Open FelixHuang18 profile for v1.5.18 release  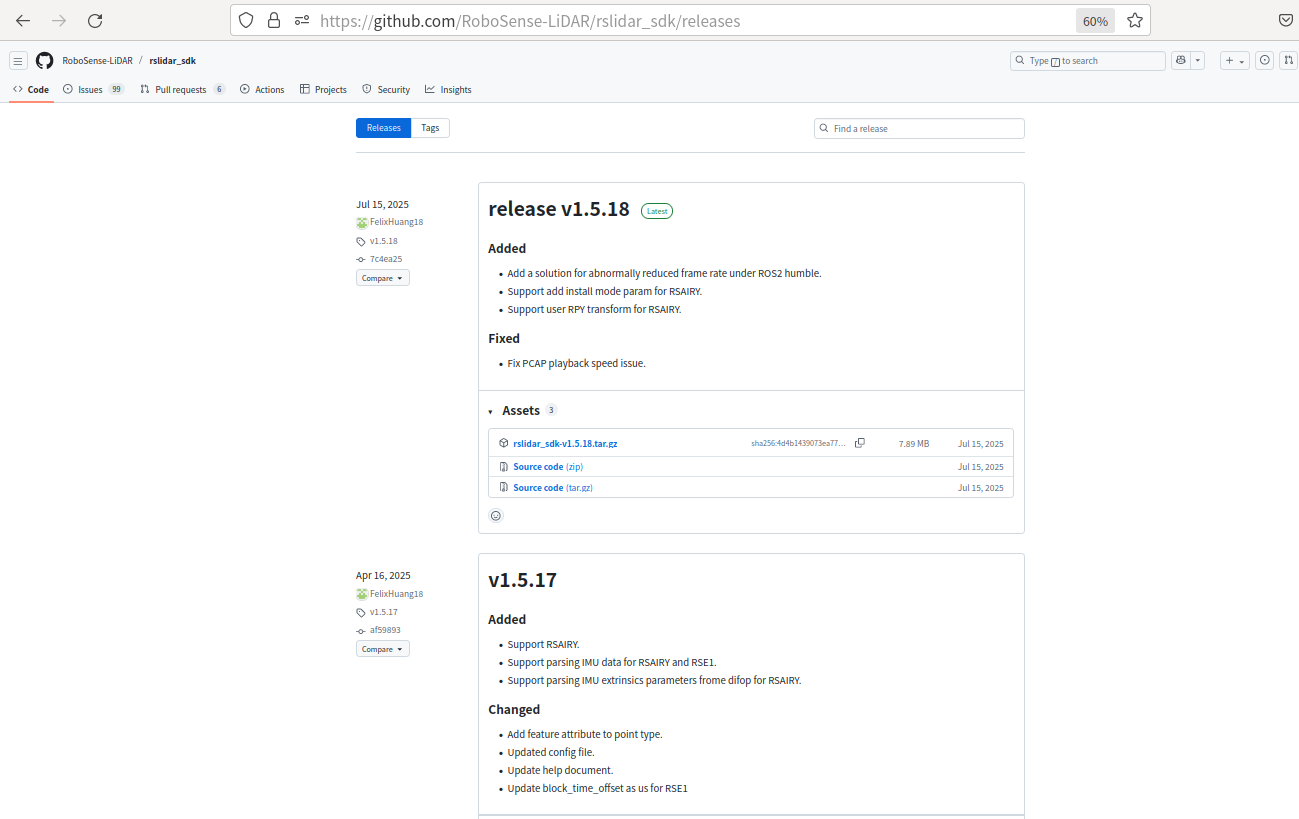pos(397,222)
